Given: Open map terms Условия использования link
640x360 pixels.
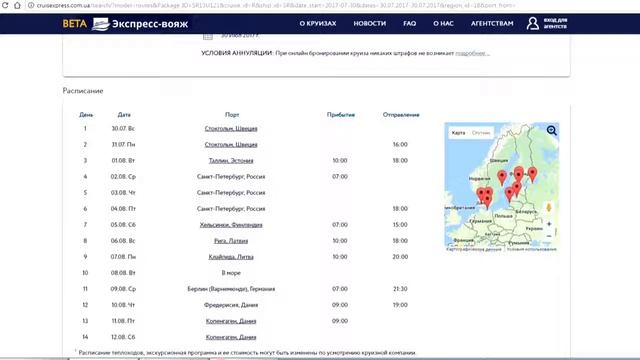Looking at the screenshot, I should pos(532,249).
